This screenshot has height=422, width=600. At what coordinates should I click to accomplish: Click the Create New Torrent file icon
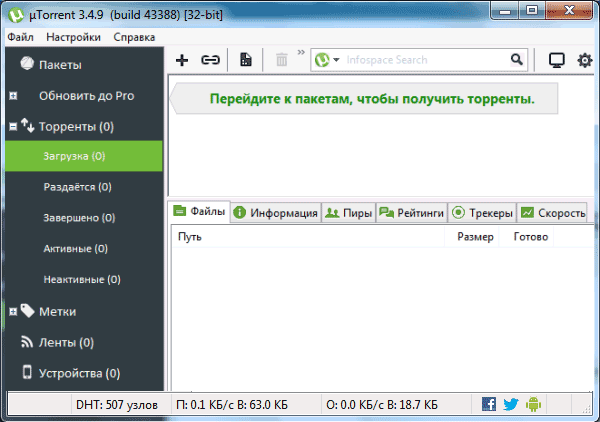tap(245, 61)
